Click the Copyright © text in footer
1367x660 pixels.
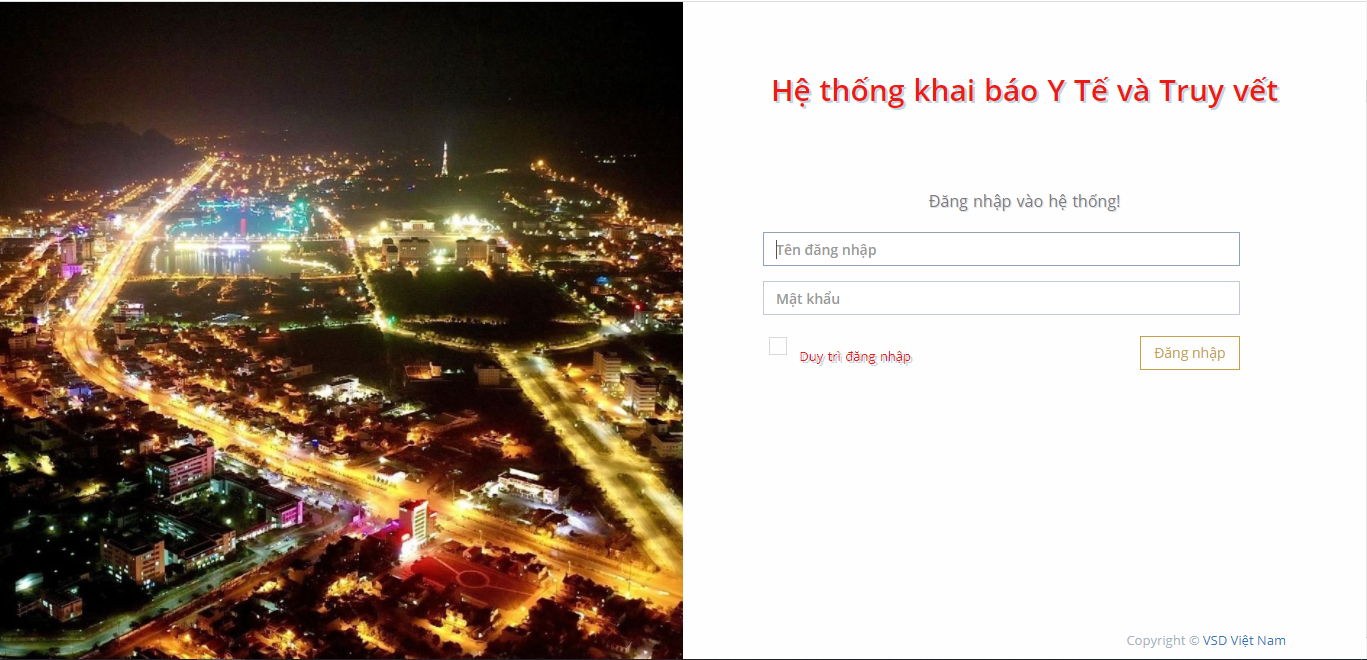point(1163,641)
